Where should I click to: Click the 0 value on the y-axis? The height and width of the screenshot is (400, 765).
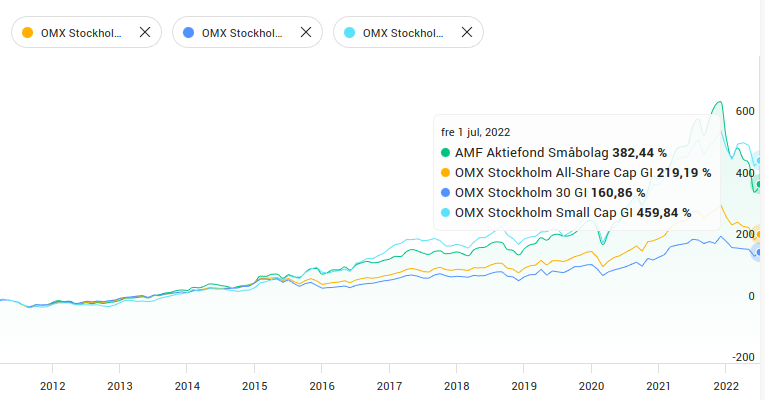point(751,296)
